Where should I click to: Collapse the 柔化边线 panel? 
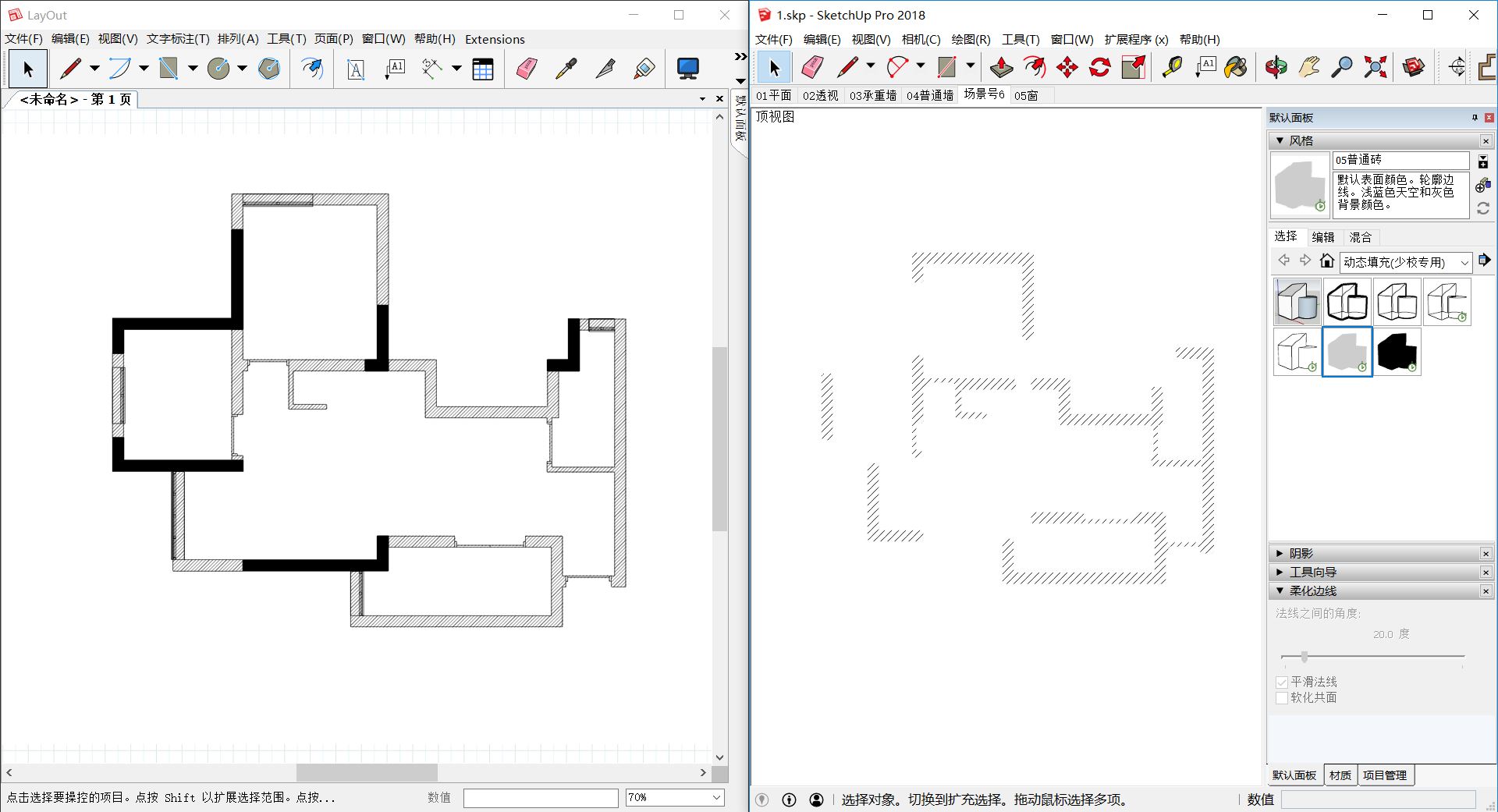(1280, 590)
